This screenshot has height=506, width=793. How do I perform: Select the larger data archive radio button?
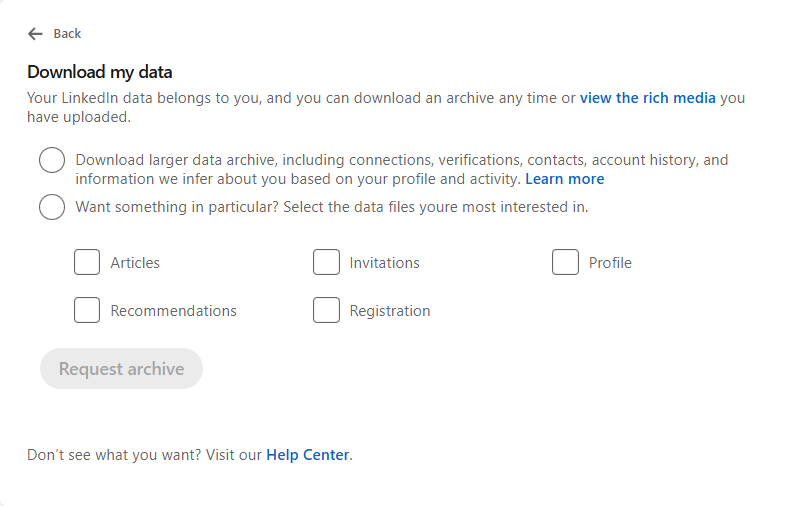tap(52, 160)
